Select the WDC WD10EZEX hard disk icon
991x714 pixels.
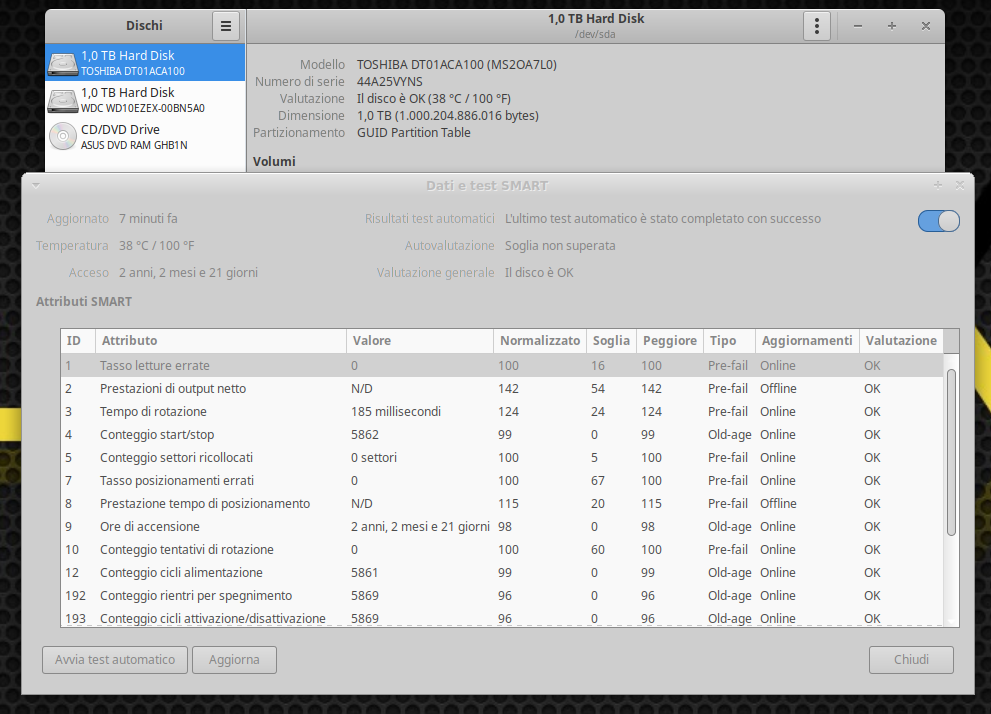63,100
